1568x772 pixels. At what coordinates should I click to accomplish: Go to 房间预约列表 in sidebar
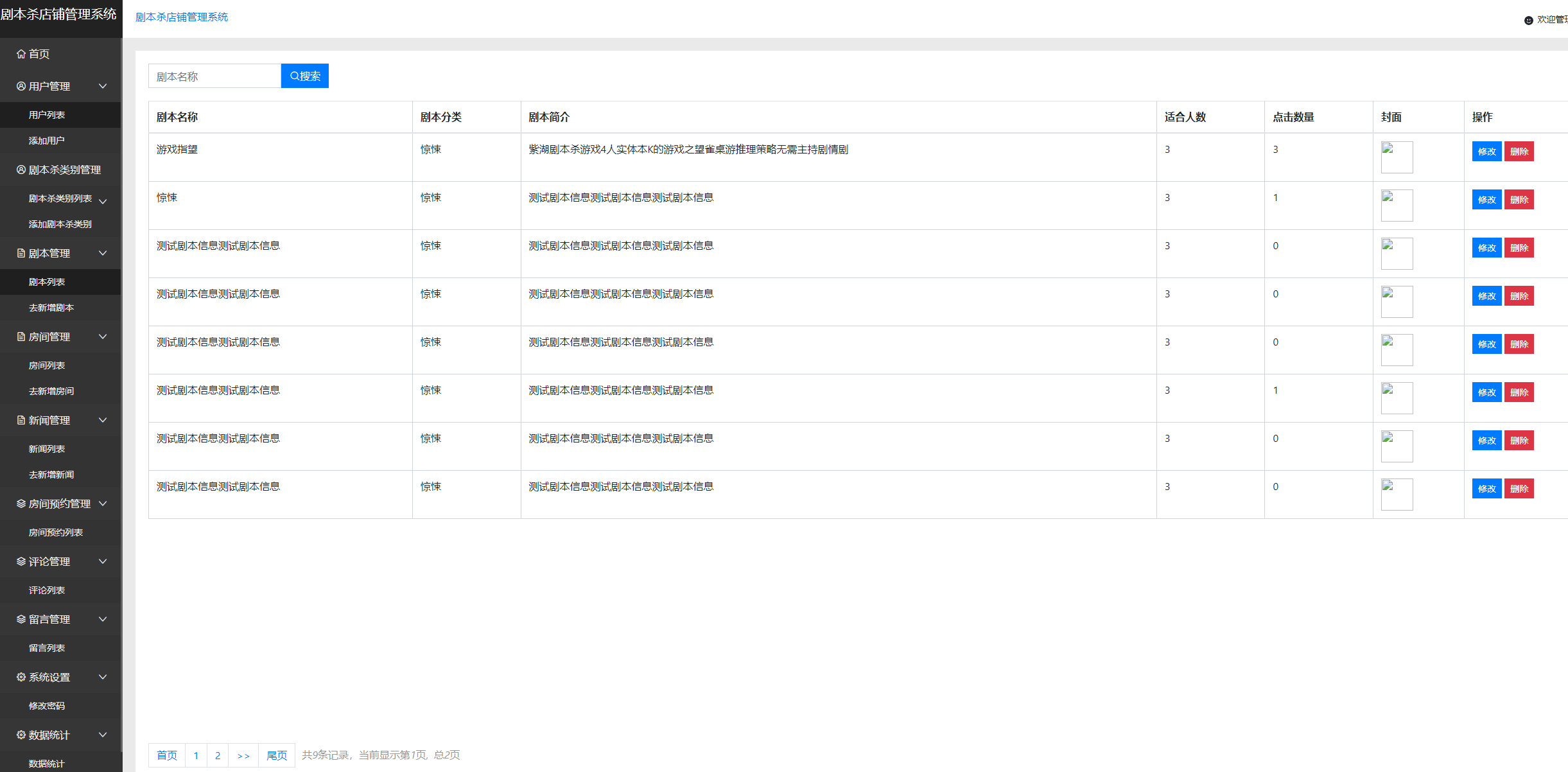click(56, 532)
